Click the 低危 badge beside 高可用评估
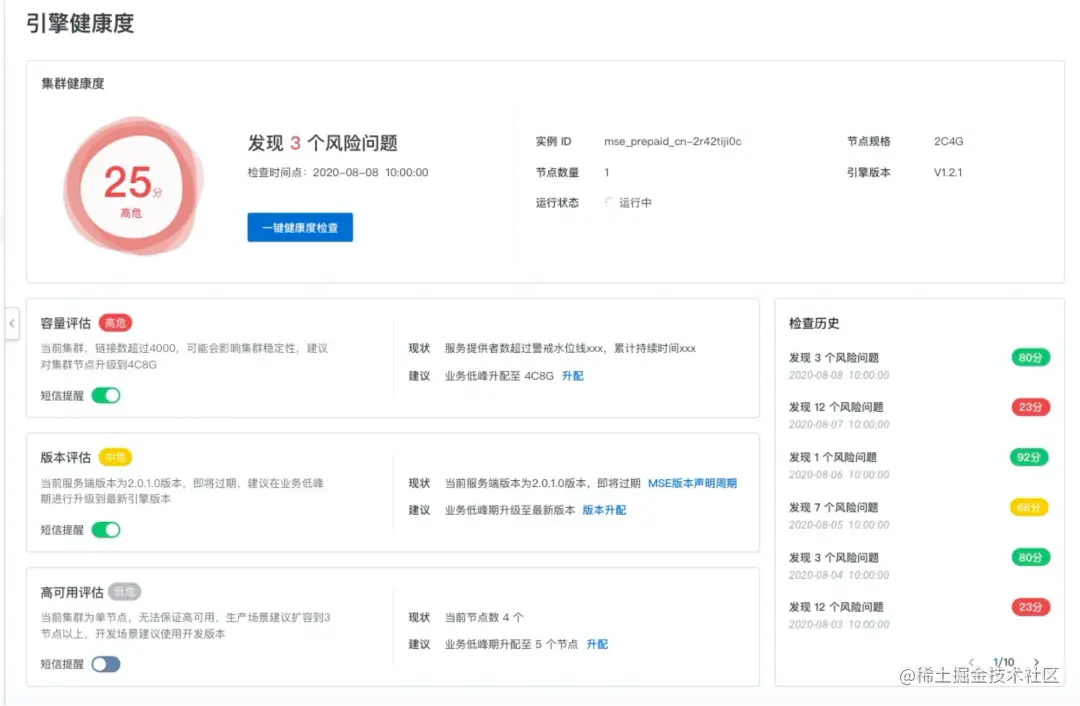1080x706 pixels. pos(125,591)
